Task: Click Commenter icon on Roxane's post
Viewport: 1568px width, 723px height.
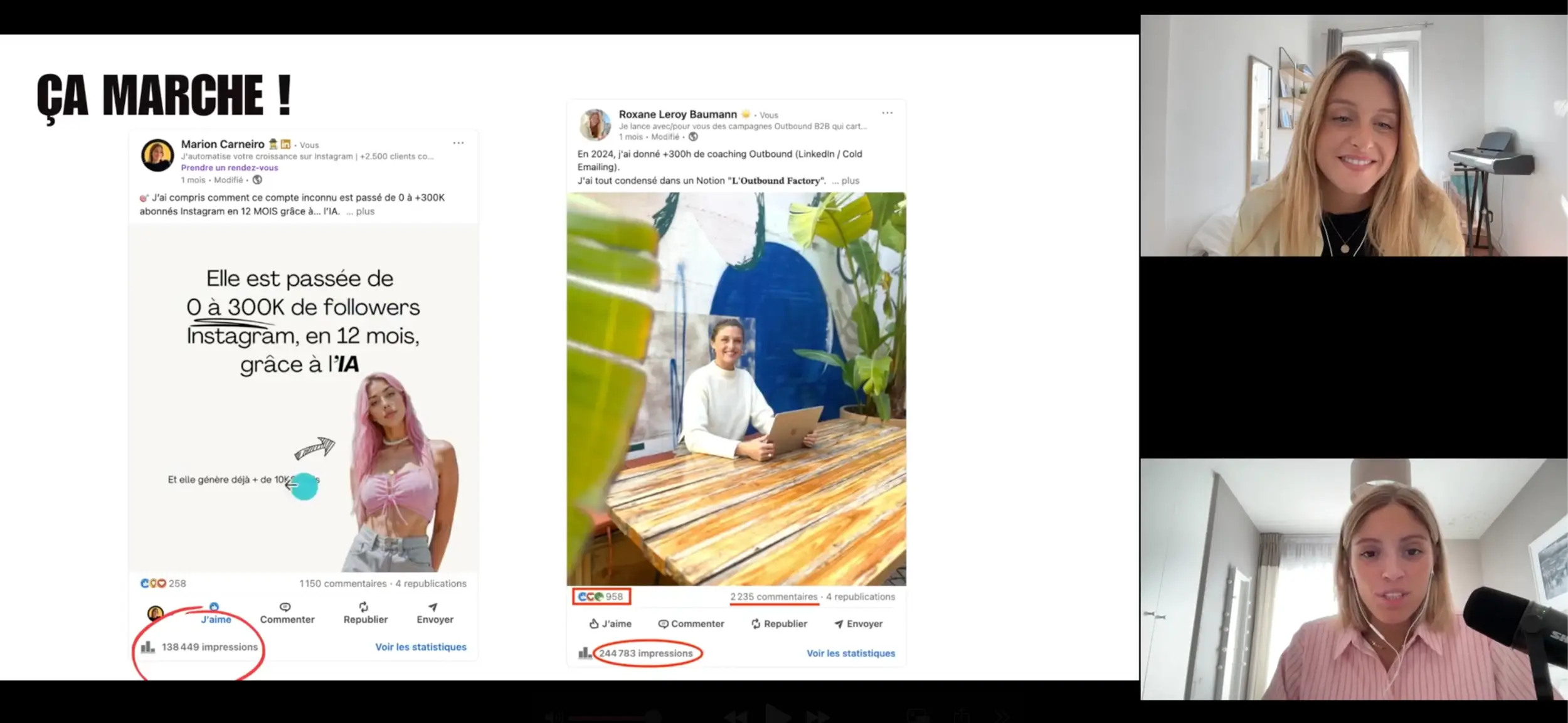Action: (663, 624)
